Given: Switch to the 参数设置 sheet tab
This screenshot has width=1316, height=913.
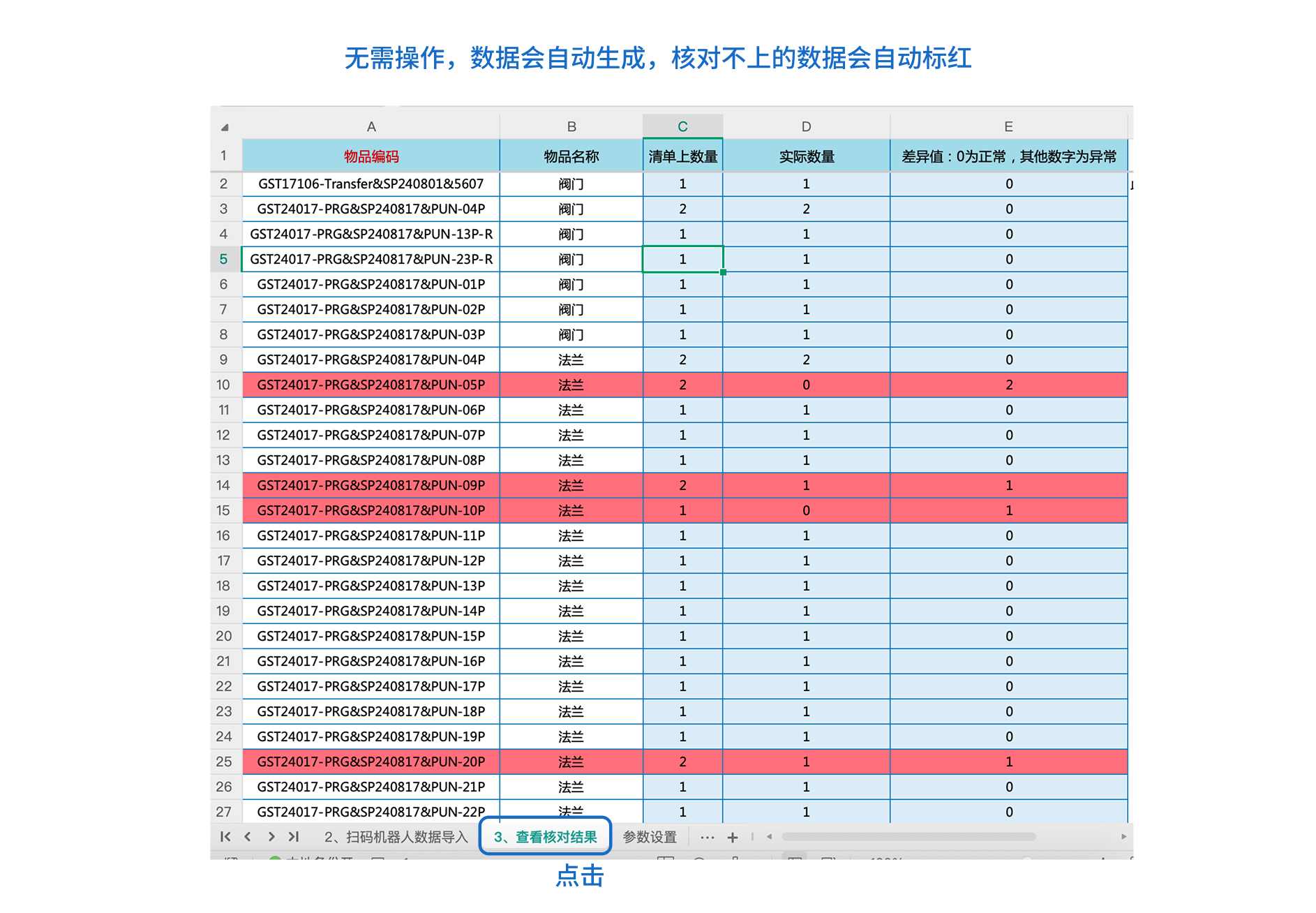Looking at the screenshot, I should 650,837.
